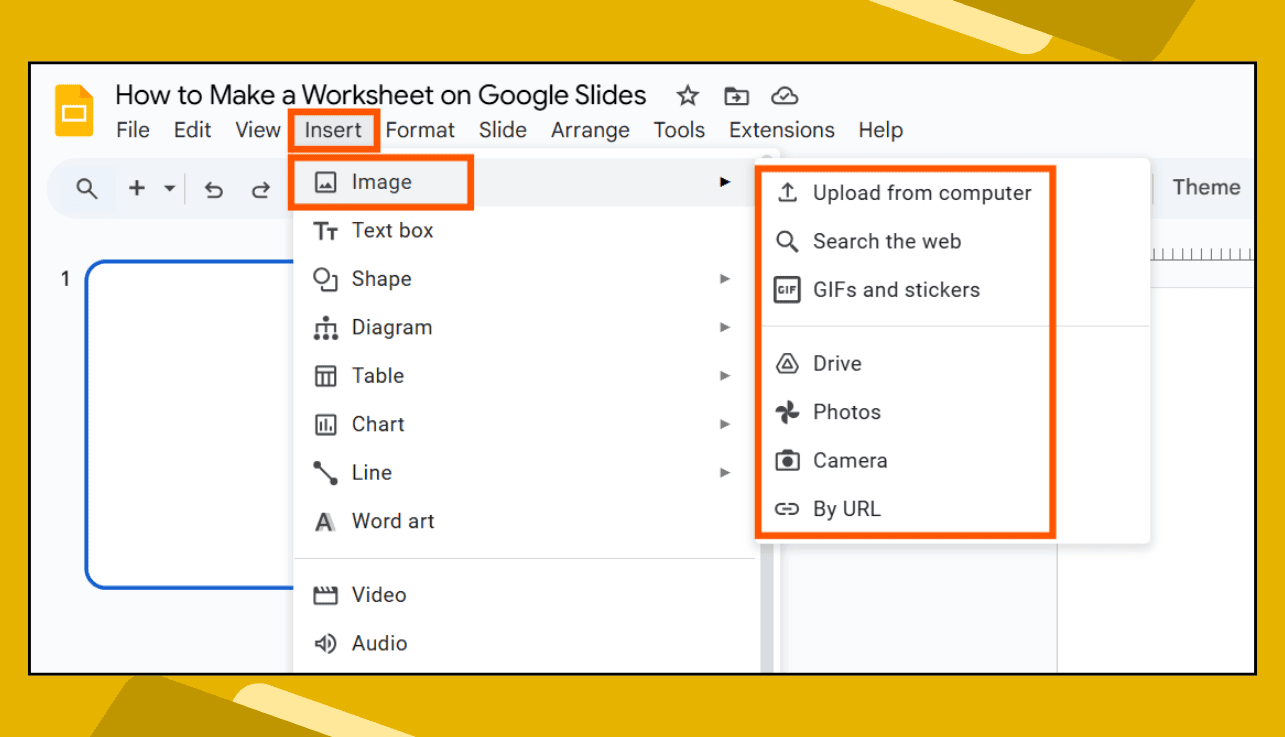Choose Upload from computer
The height and width of the screenshot is (737, 1285).
pos(922,192)
